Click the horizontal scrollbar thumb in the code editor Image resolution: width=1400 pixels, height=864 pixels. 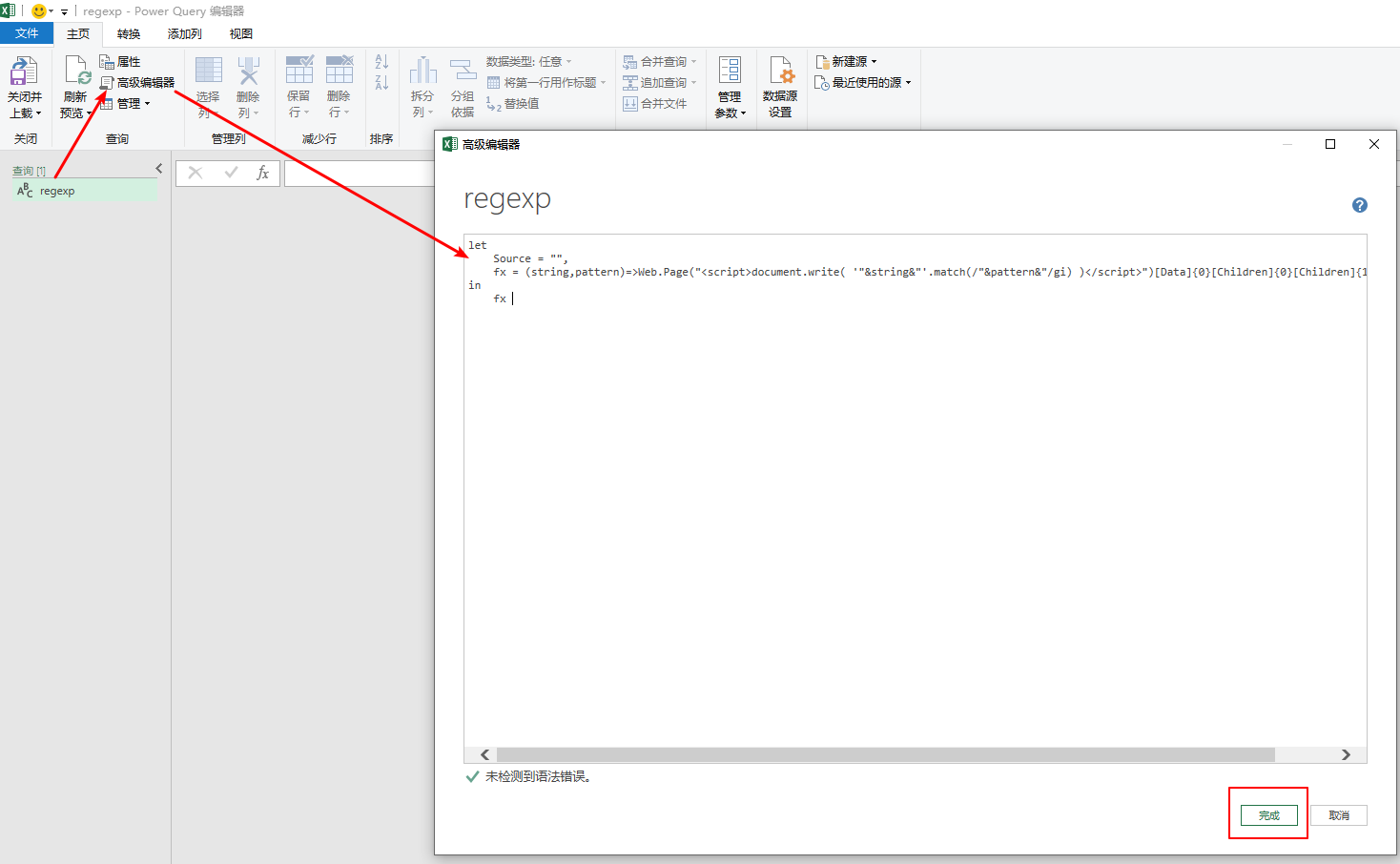point(886,754)
